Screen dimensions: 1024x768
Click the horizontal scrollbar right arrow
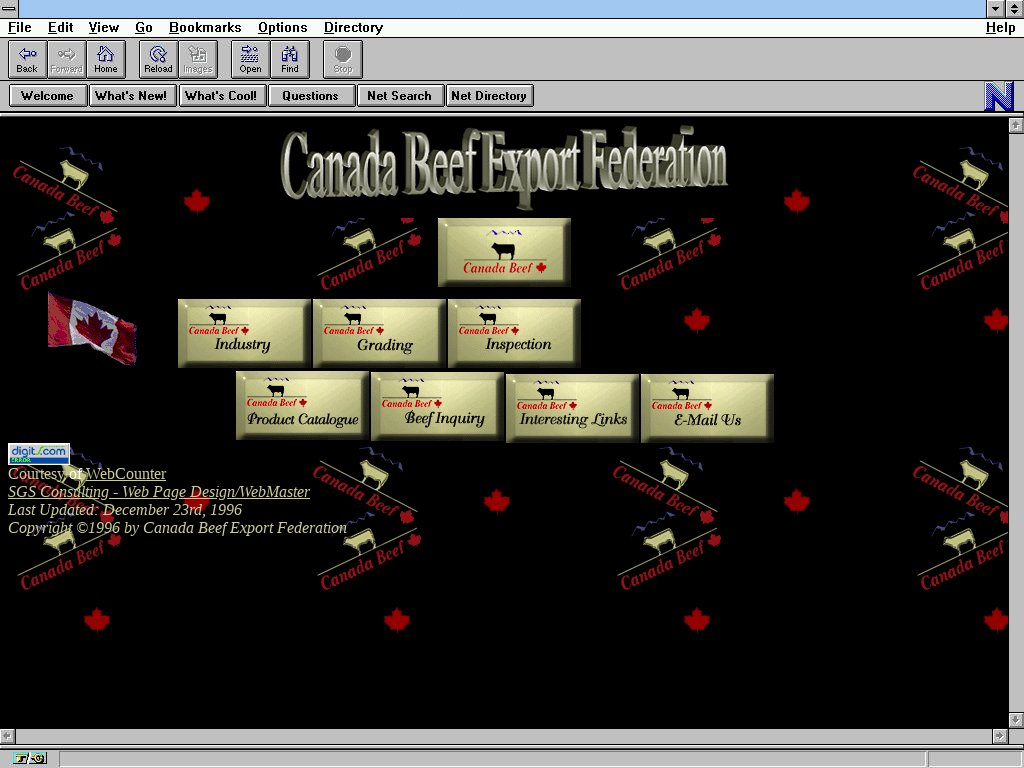999,736
